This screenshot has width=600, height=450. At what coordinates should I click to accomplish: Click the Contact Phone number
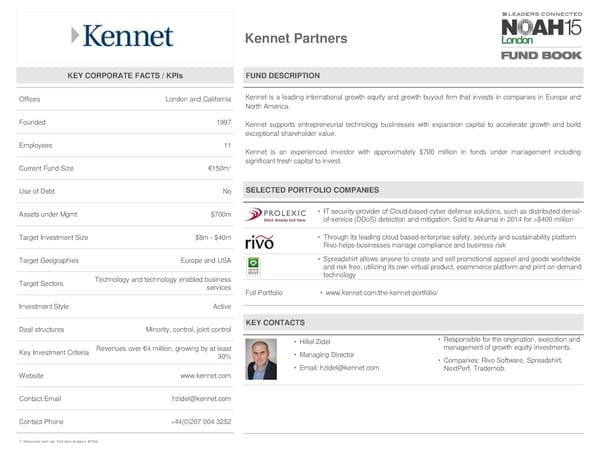[x=201, y=422]
